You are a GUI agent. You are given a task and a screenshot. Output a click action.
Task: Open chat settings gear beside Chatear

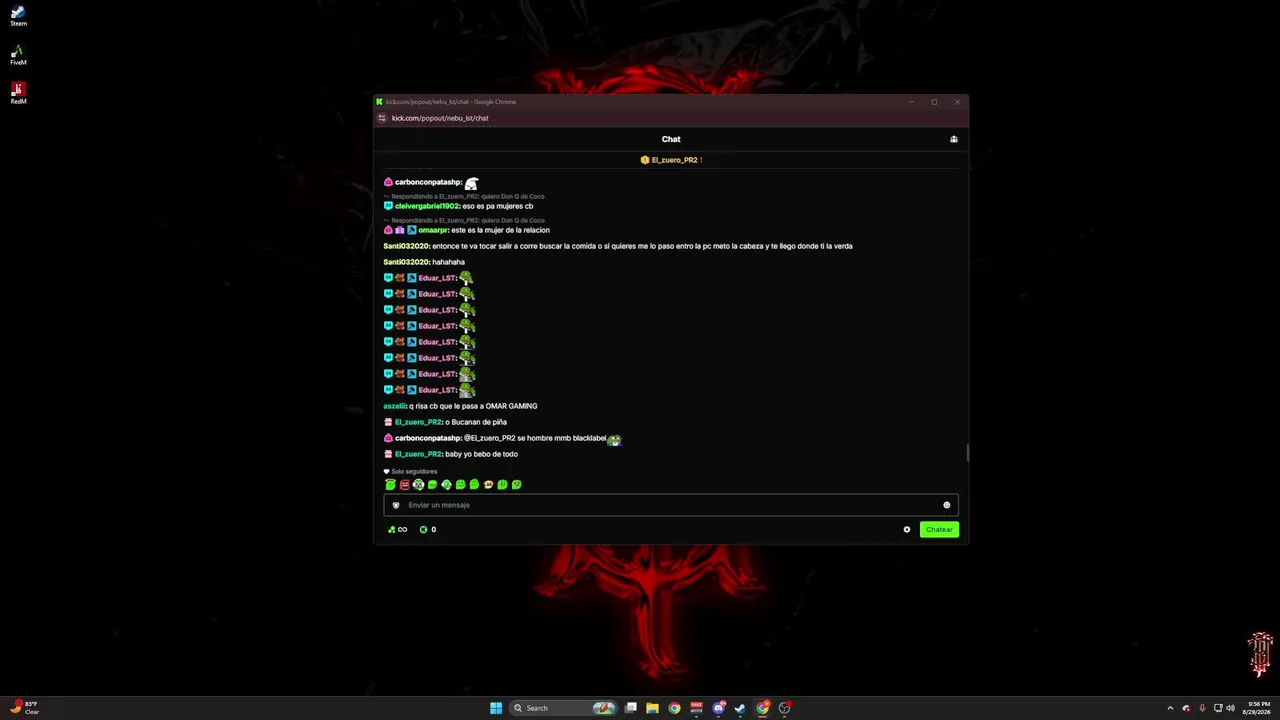(x=907, y=530)
